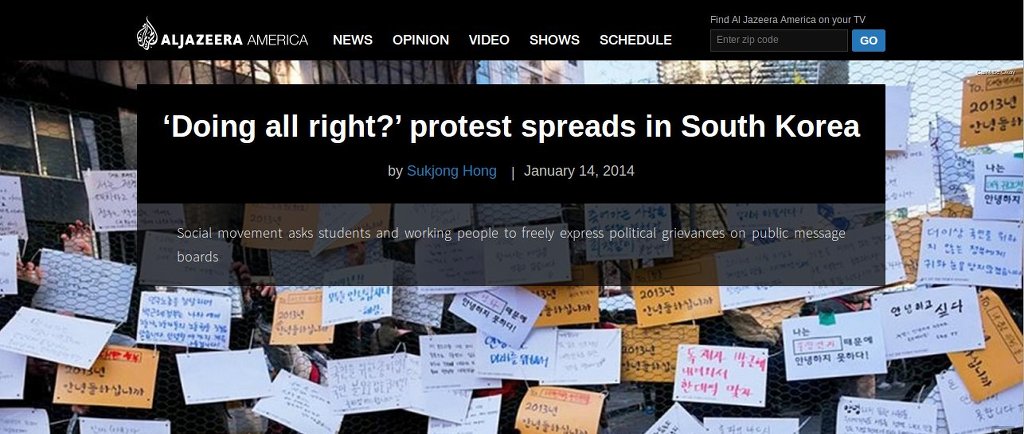The width and height of the screenshot is (1024, 434).
Task: Focus the Enter zip code field
Action: pos(778,40)
